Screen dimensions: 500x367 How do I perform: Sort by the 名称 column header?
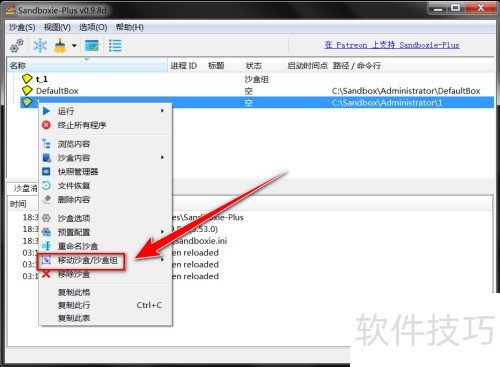point(87,66)
